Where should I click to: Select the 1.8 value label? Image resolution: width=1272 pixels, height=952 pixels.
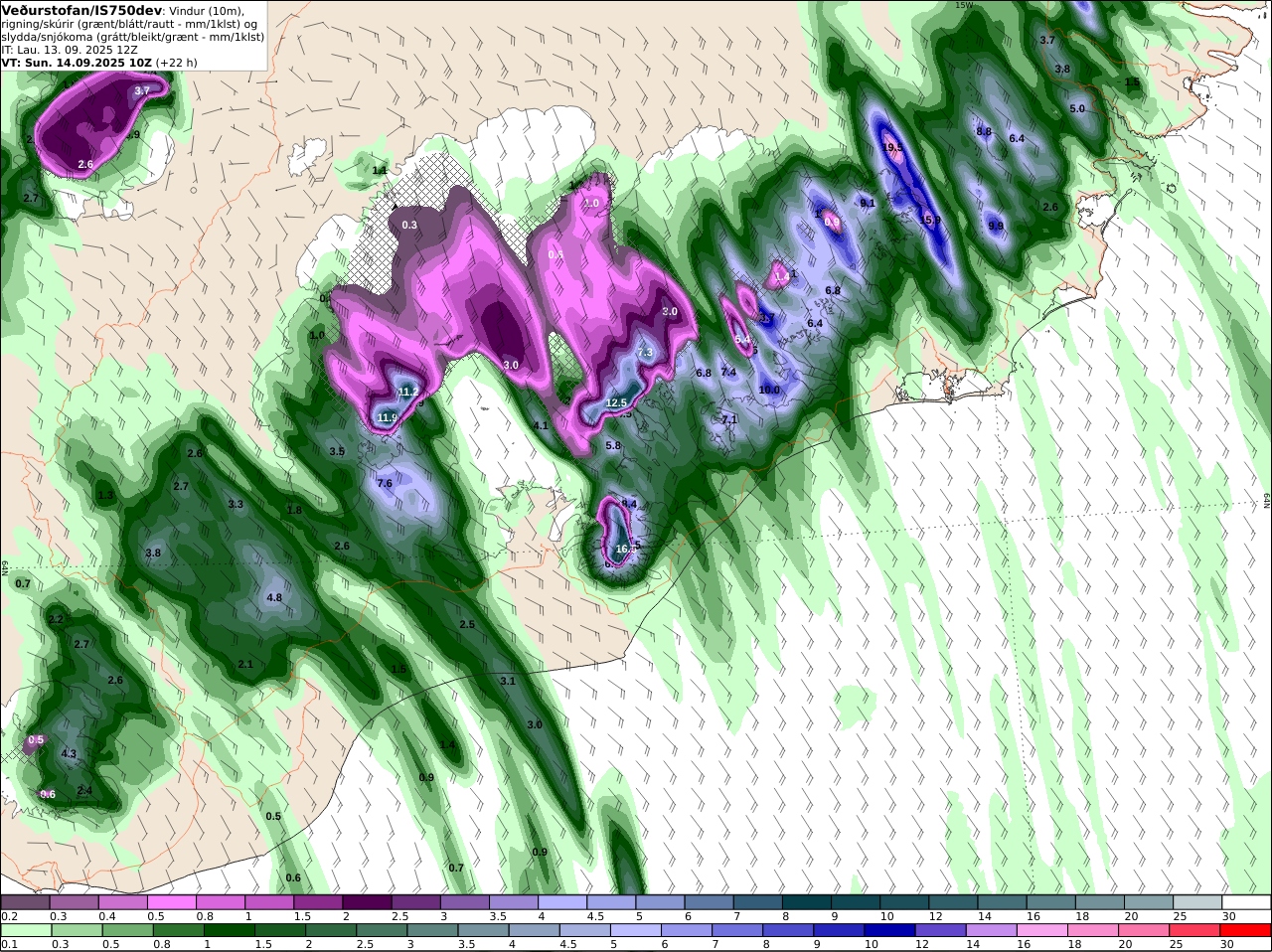(x=294, y=511)
